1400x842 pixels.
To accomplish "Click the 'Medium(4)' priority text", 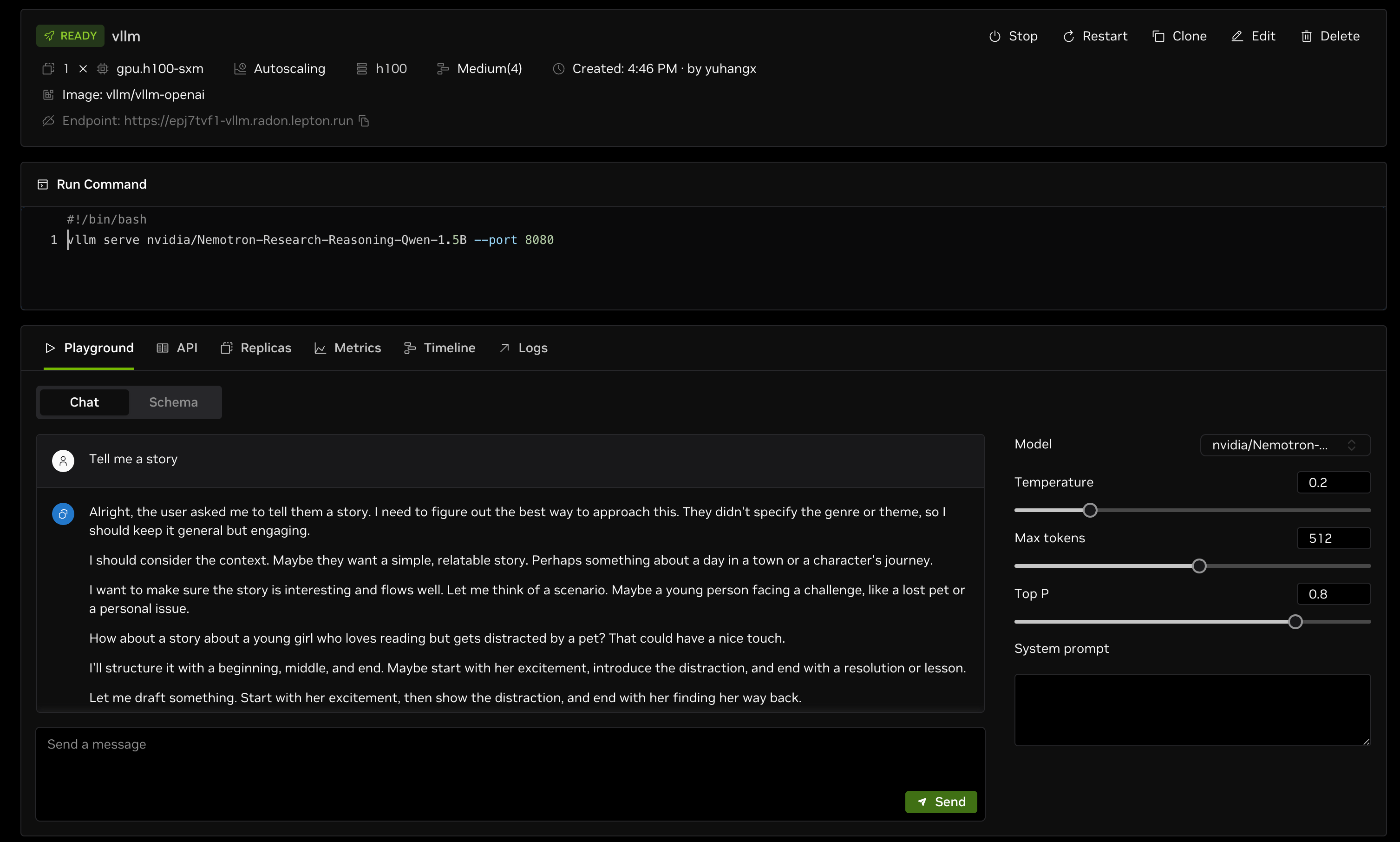I will [489, 69].
